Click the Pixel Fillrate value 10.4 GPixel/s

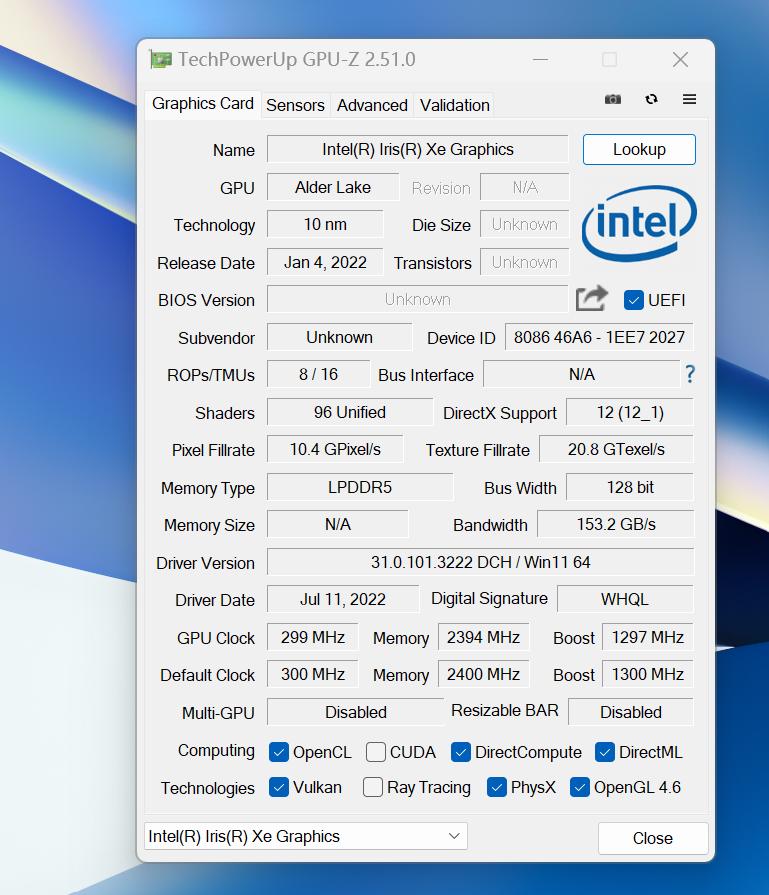(x=335, y=450)
